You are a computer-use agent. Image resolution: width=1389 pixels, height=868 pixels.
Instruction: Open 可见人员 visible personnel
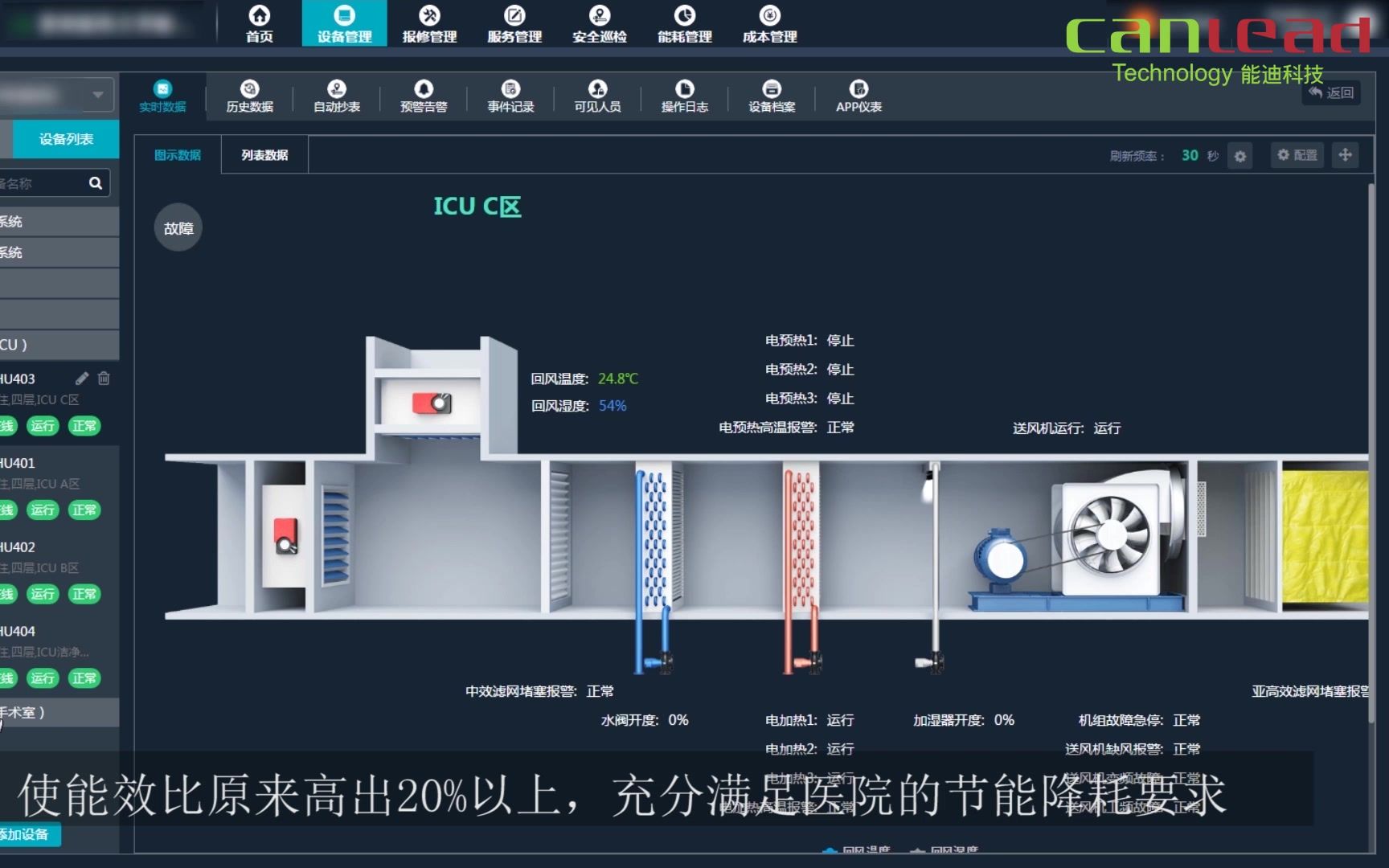pyautogui.click(x=597, y=96)
